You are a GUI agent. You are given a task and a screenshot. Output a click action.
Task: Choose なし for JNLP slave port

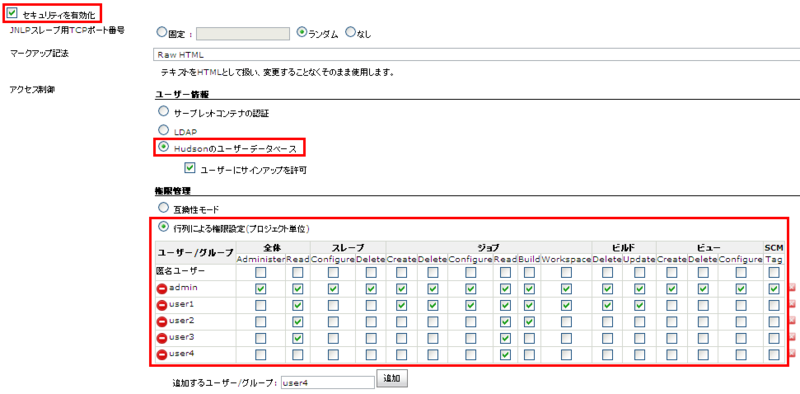(x=350, y=32)
